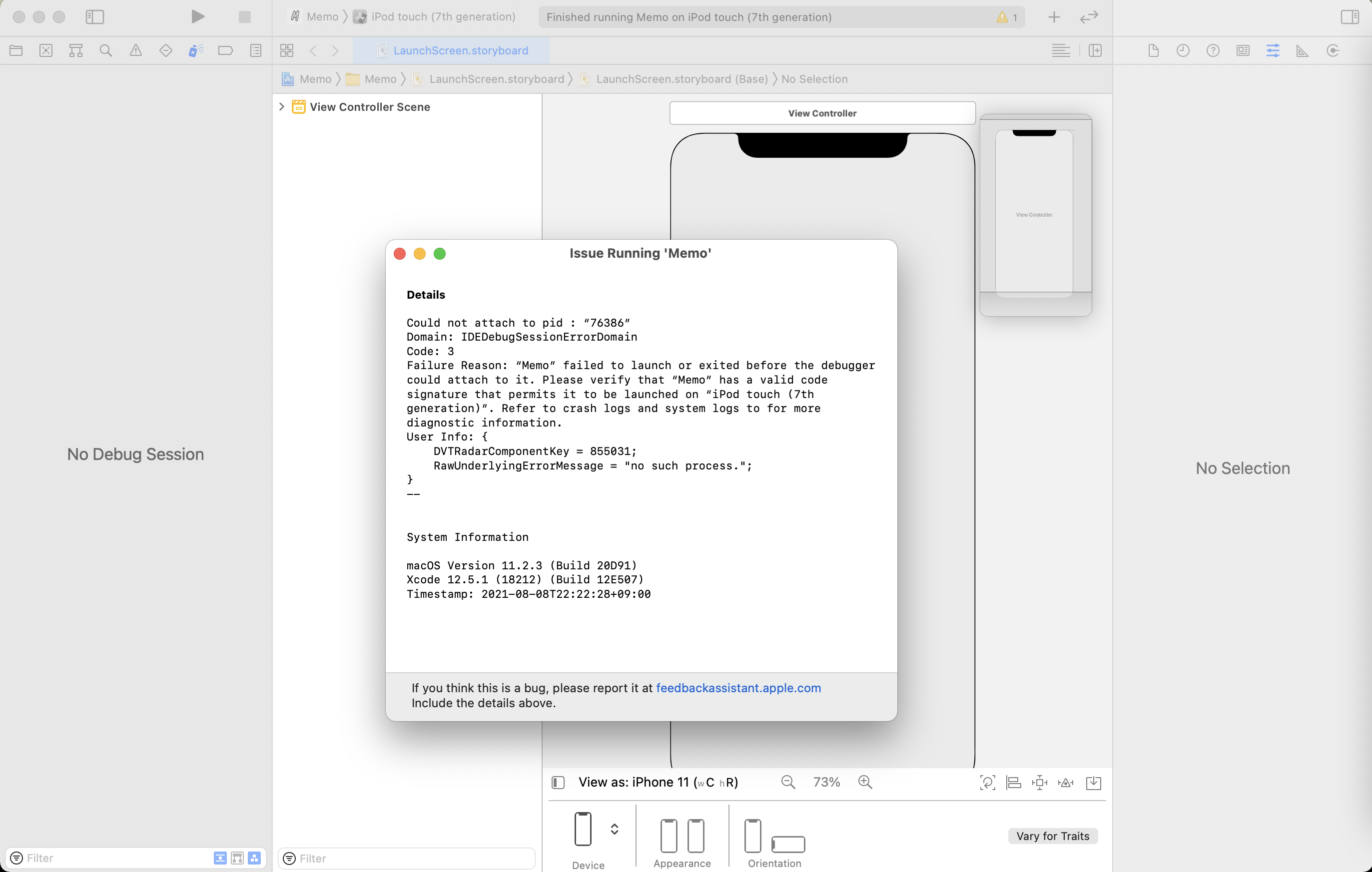Toggle the left navigator panel

click(94, 17)
